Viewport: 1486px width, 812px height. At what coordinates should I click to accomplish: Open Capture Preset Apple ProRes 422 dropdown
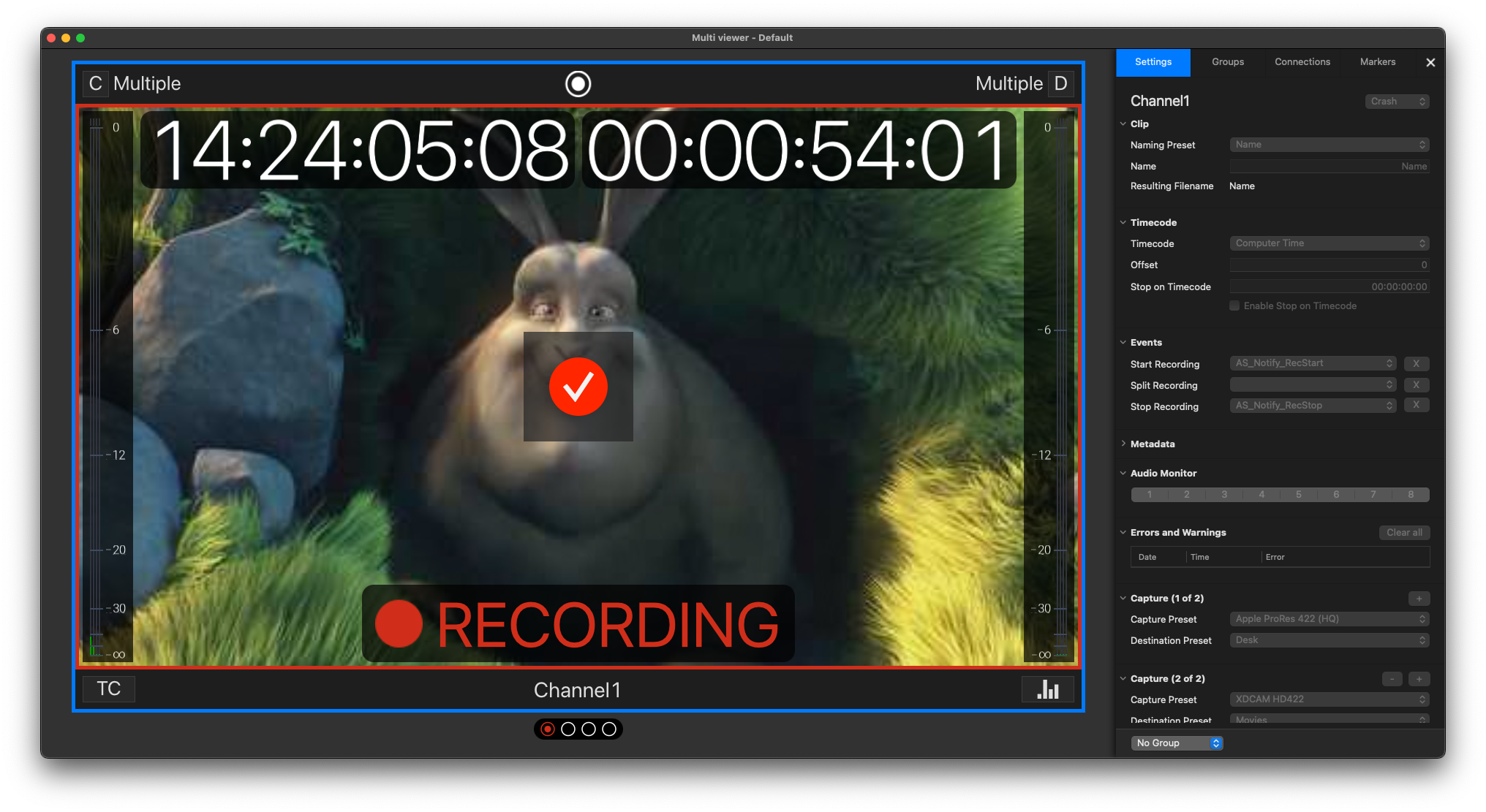pos(1329,619)
